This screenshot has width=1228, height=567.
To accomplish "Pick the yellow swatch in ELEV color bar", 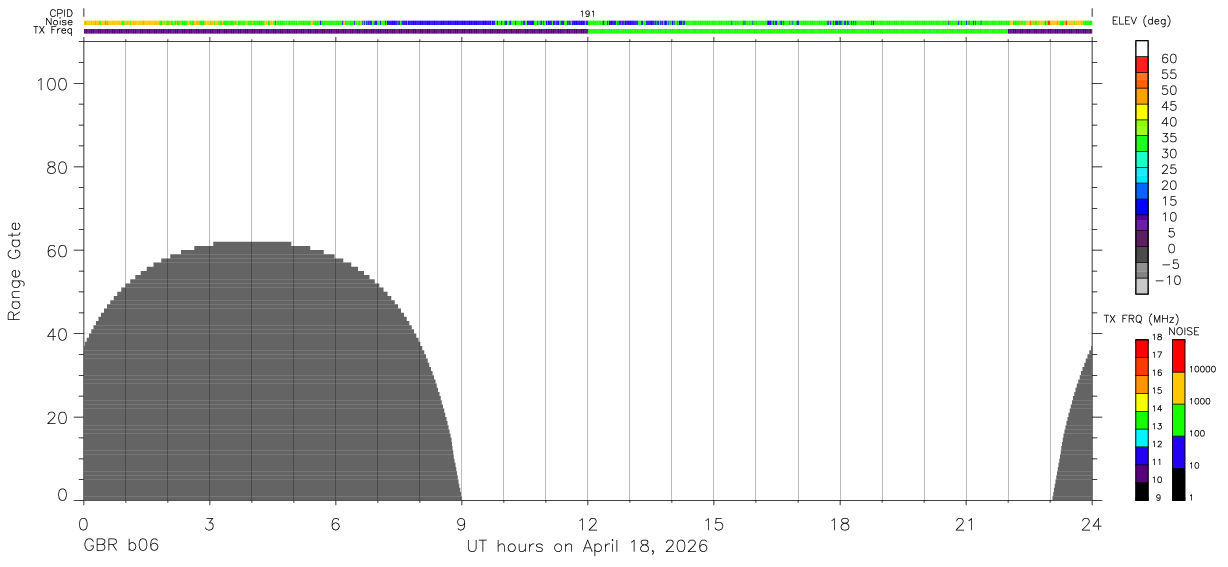I will pos(1142,112).
